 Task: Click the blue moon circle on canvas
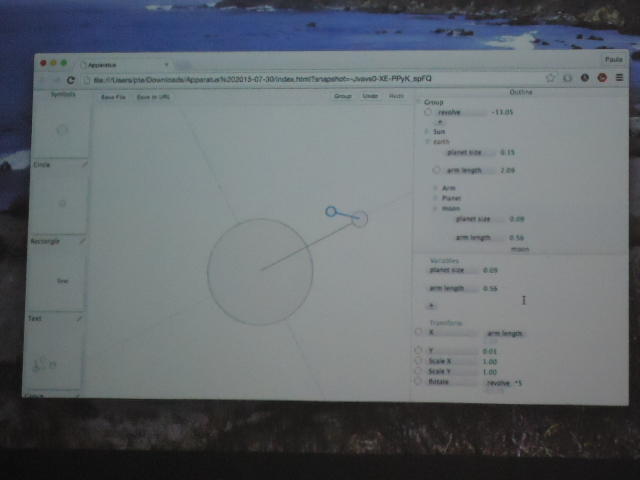[x=331, y=211]
